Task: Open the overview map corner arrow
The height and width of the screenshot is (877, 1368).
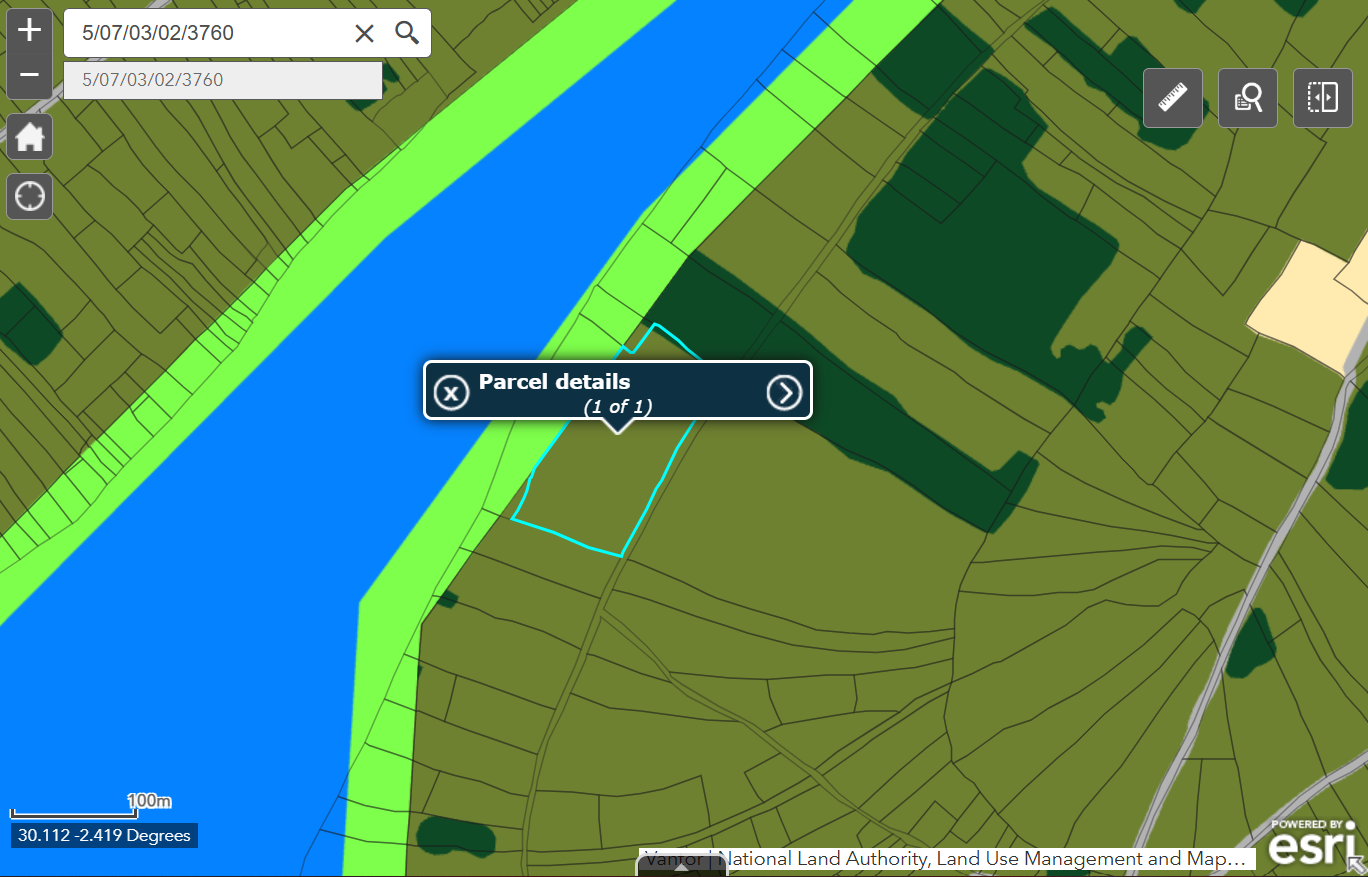Action: click(x=1357, y=866)
